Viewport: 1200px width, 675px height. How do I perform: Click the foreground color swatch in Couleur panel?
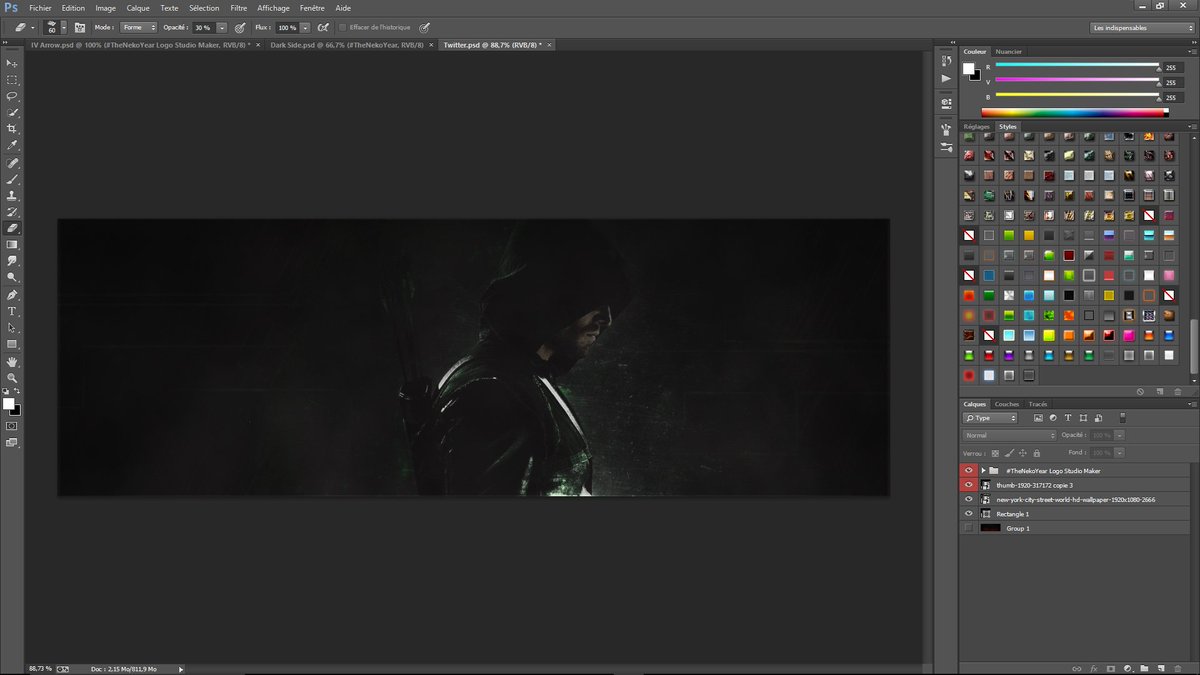[x=968, y=68]
